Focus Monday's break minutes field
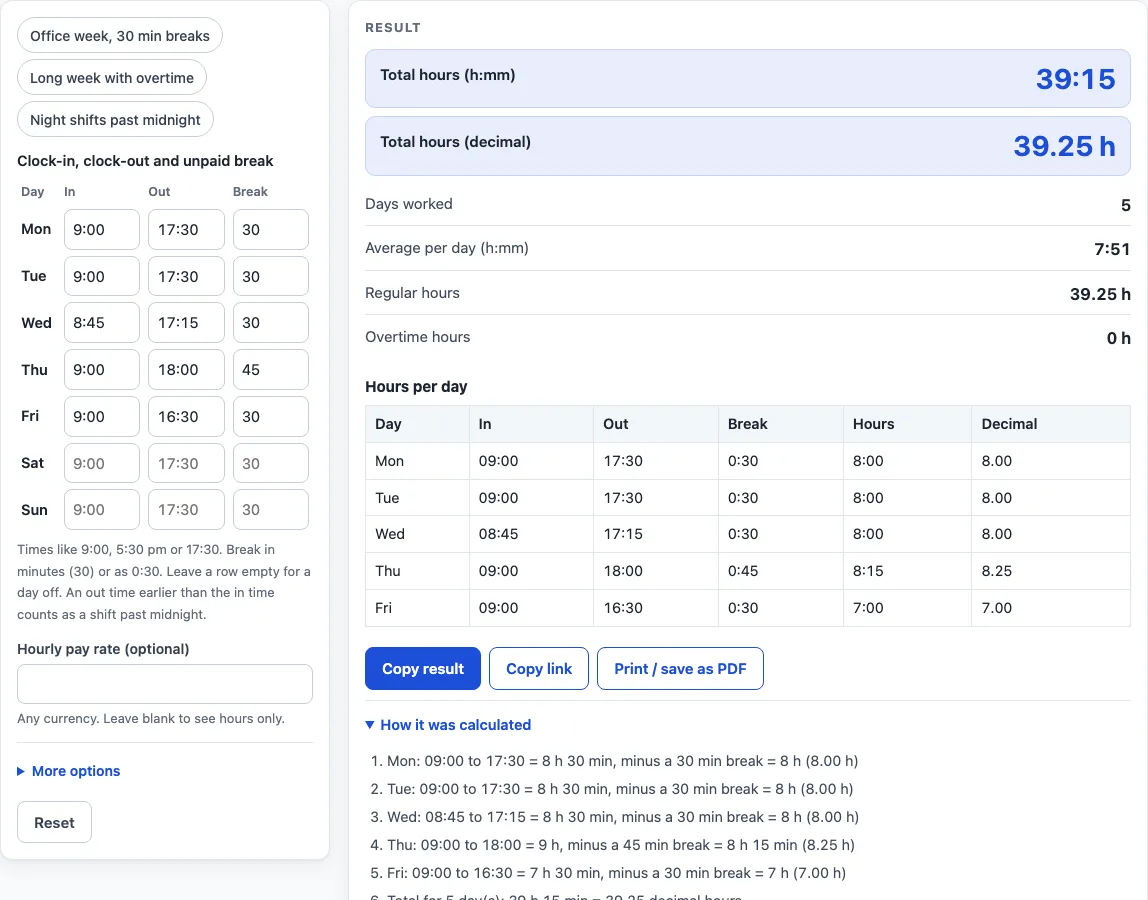1148x900 pixels. (271, 229)
